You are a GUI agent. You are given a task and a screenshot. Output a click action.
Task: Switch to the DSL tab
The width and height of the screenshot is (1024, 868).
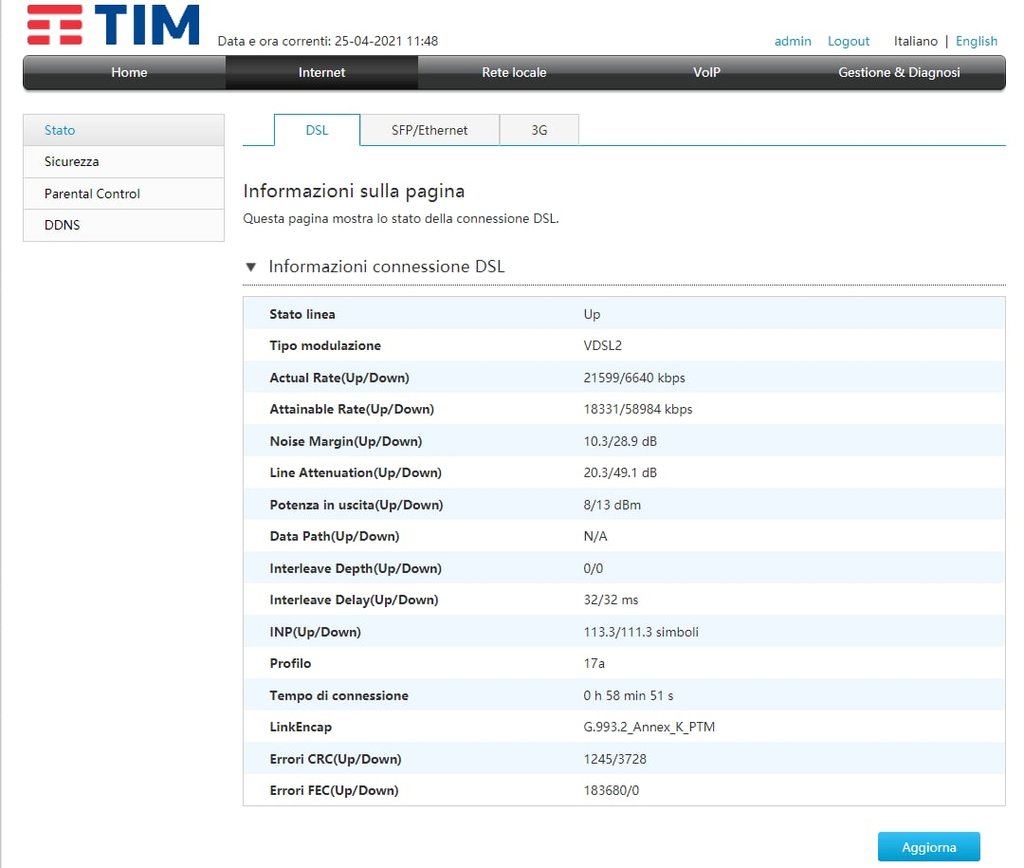tap(317, 130)
